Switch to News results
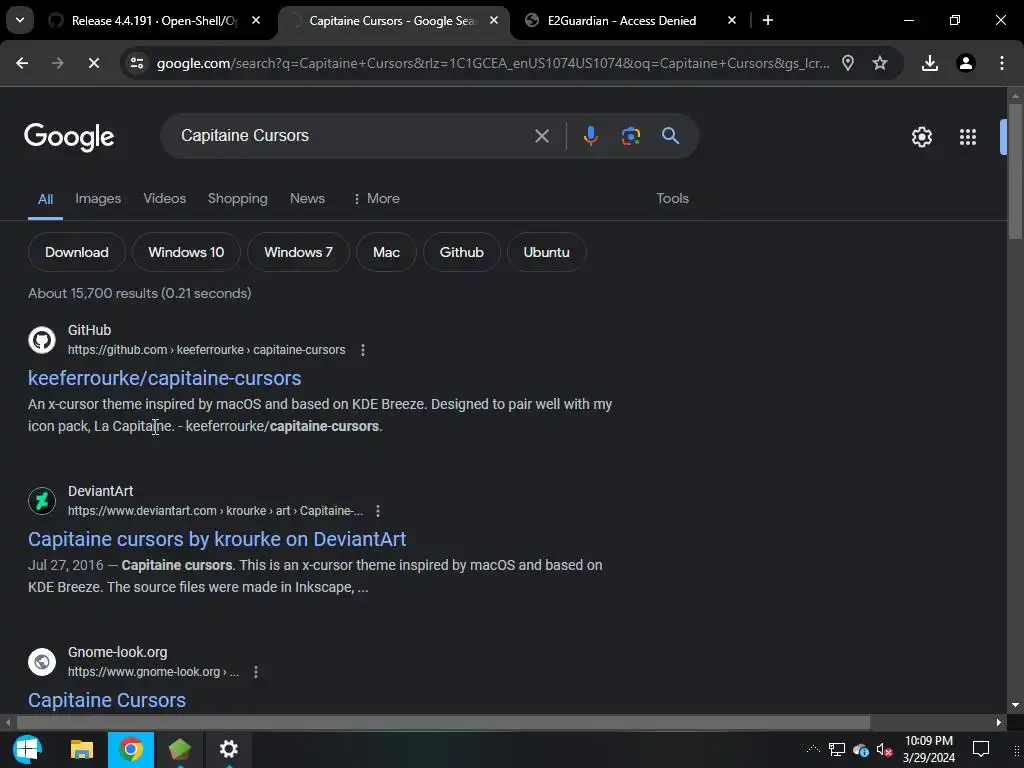This screenshot has height=768, width=1024. coord(307,199)
